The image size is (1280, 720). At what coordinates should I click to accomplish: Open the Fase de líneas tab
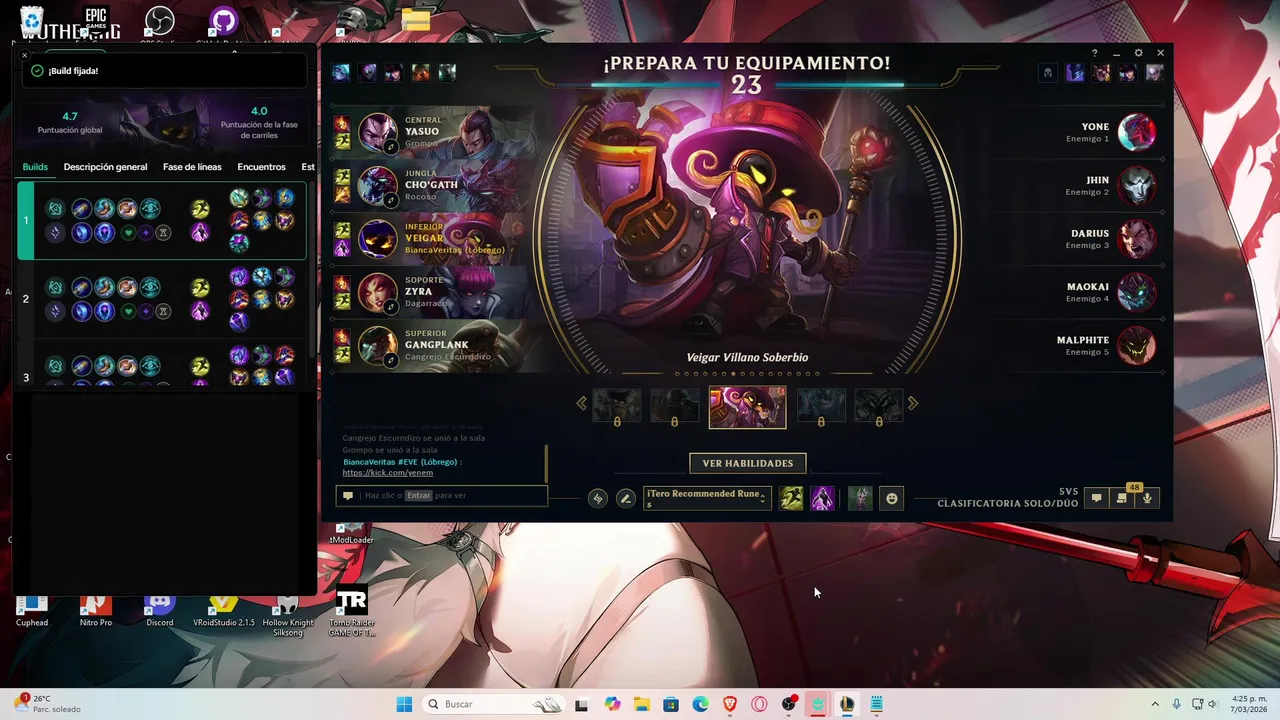point(192,167)
